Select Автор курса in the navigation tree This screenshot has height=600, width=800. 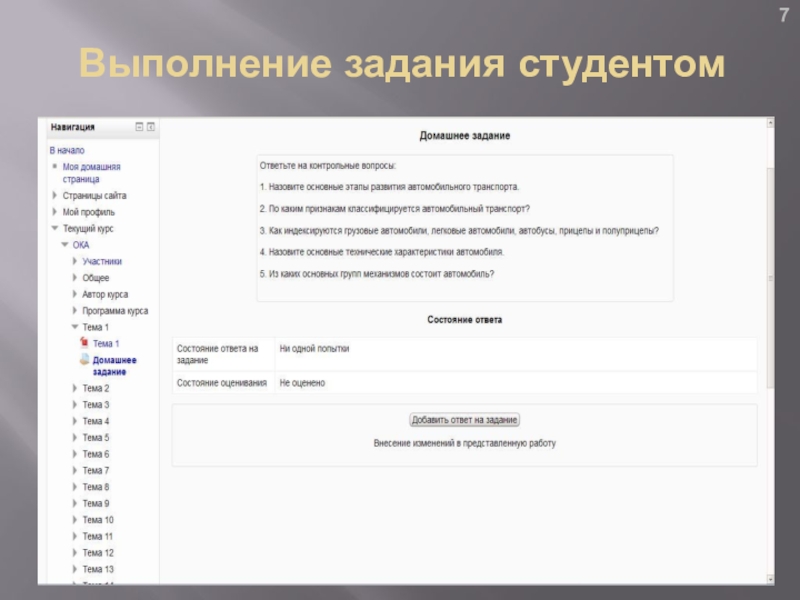pos(105,294)
